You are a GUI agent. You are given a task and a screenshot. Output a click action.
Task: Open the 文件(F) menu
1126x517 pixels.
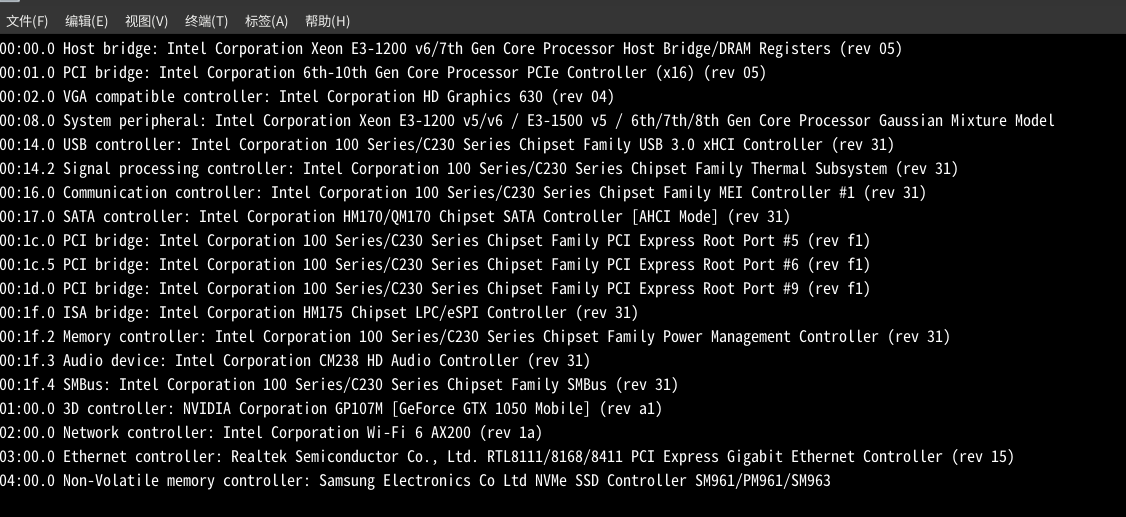(27, 21)
